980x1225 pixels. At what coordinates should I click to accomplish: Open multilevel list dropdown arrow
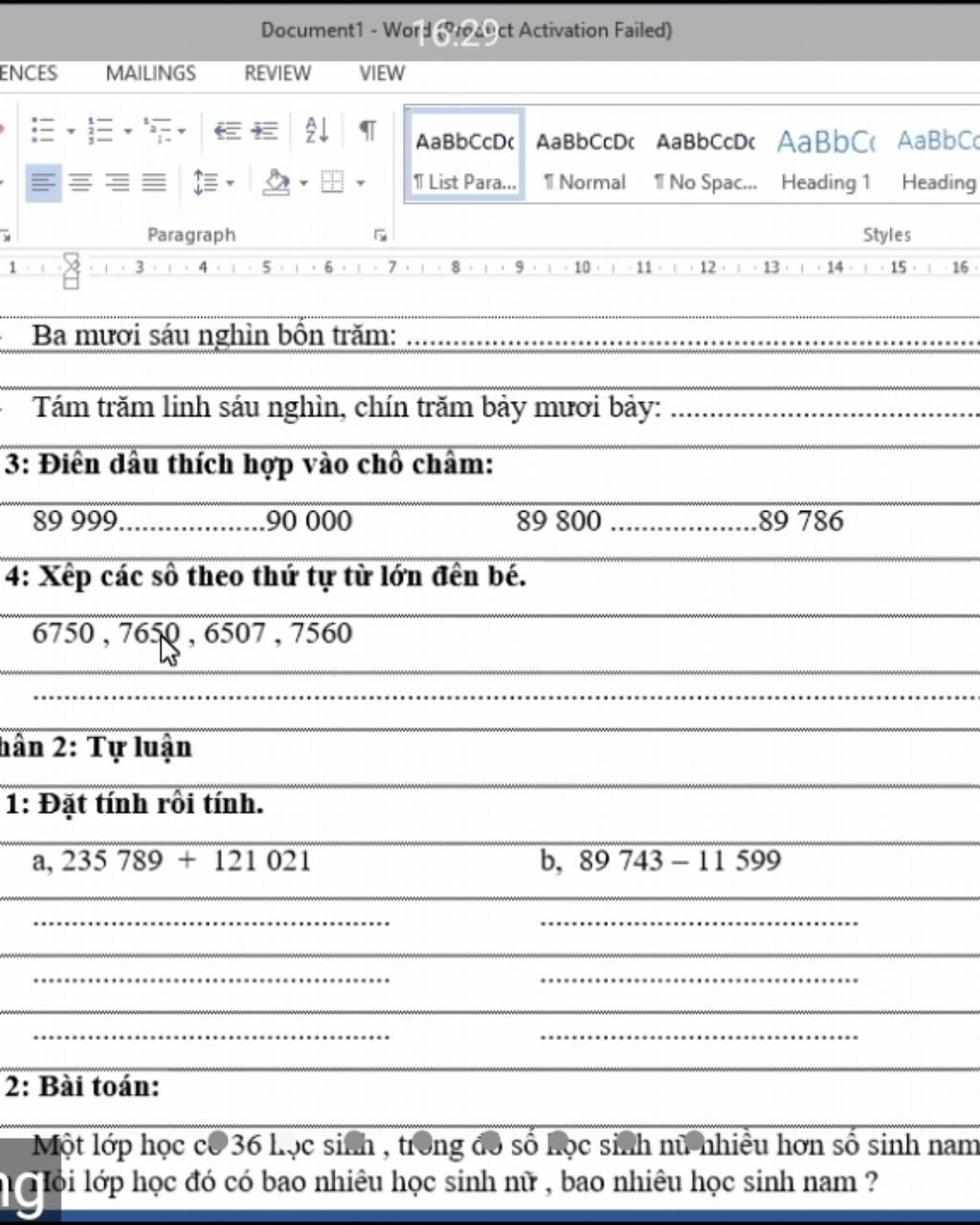[182, 130]
